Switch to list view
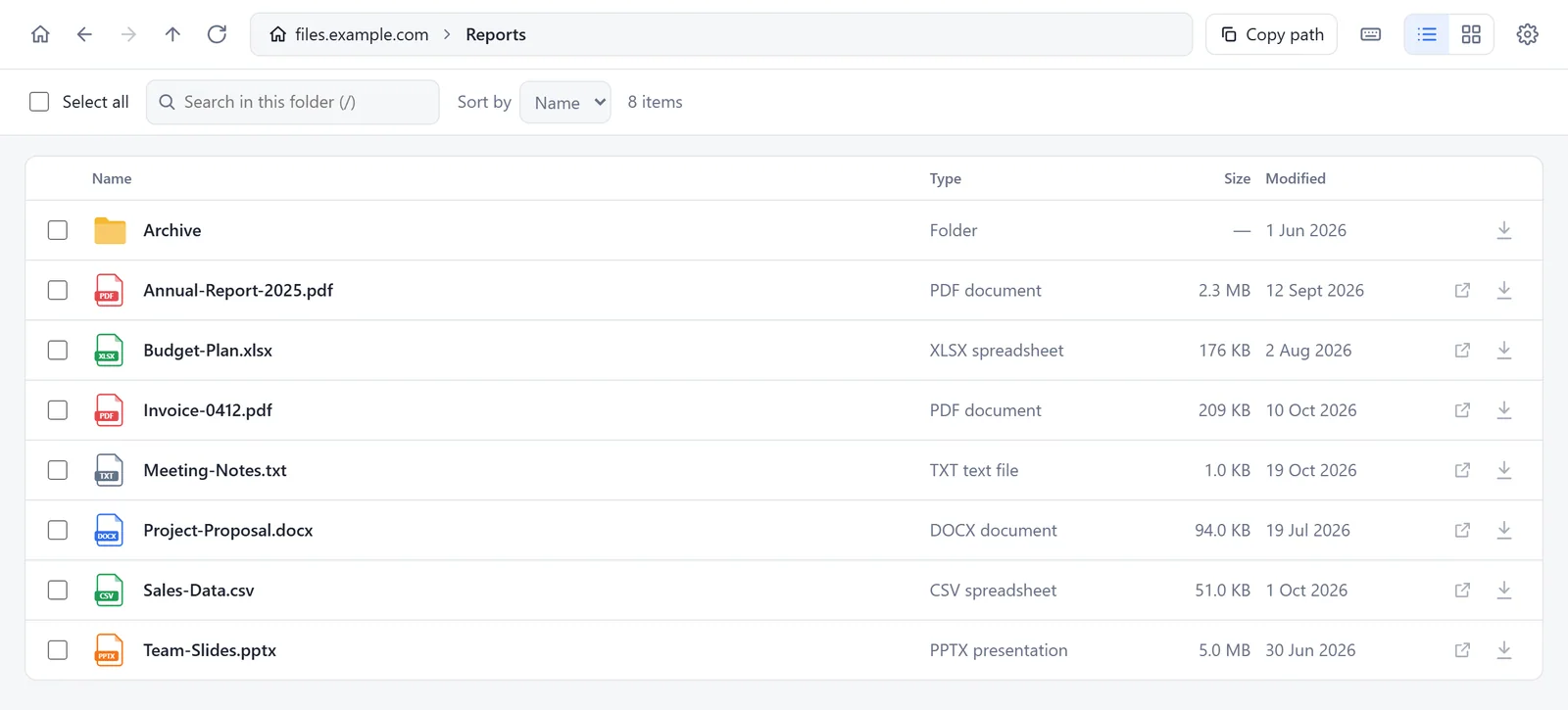This screenshot has width=1568, height=710. click(x=1427, y=34)
